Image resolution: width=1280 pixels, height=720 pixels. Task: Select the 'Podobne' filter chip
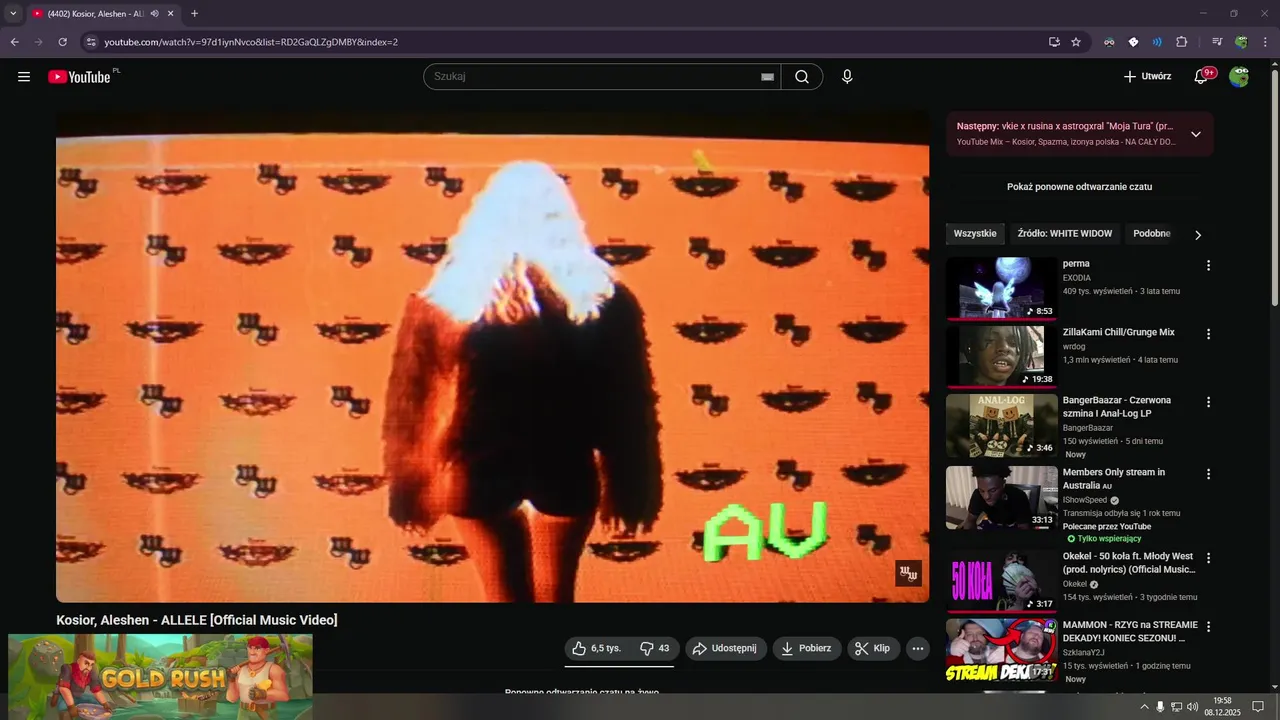[1151, 234]
